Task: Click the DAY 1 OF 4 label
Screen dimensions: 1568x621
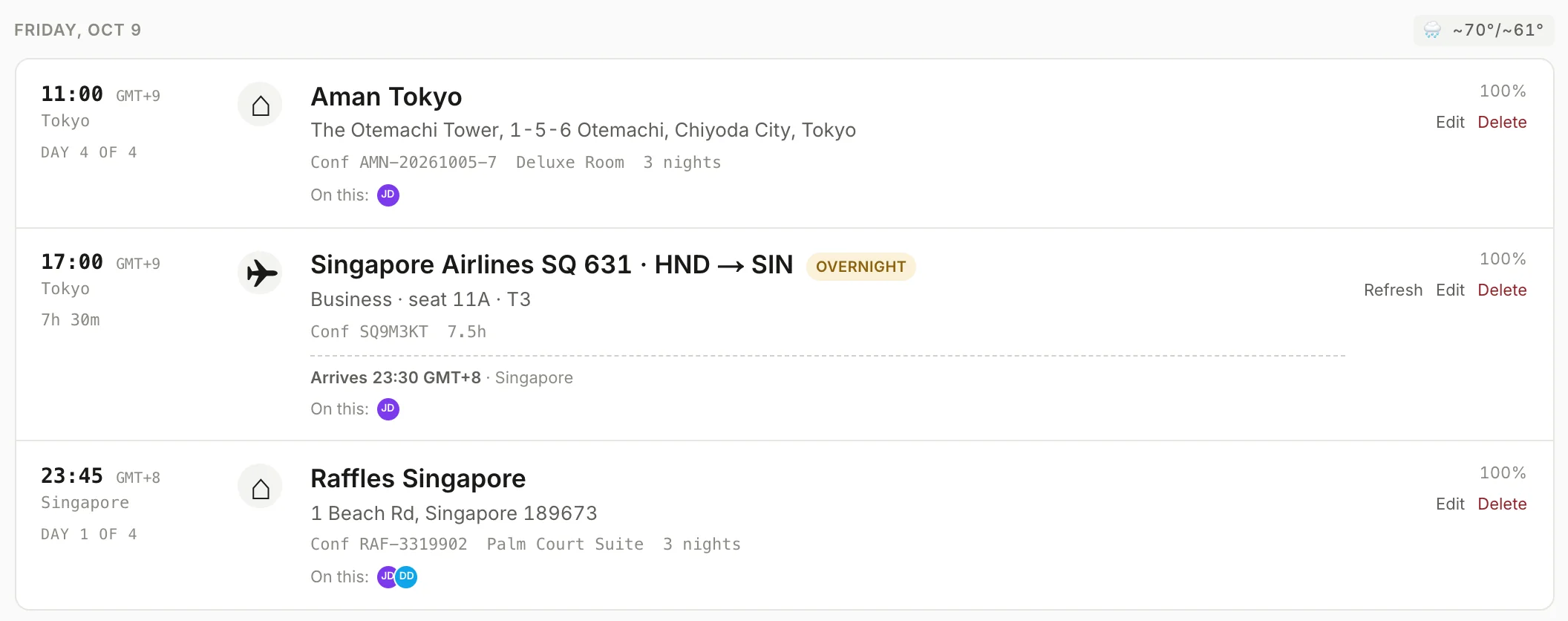Action: (89, 534)
